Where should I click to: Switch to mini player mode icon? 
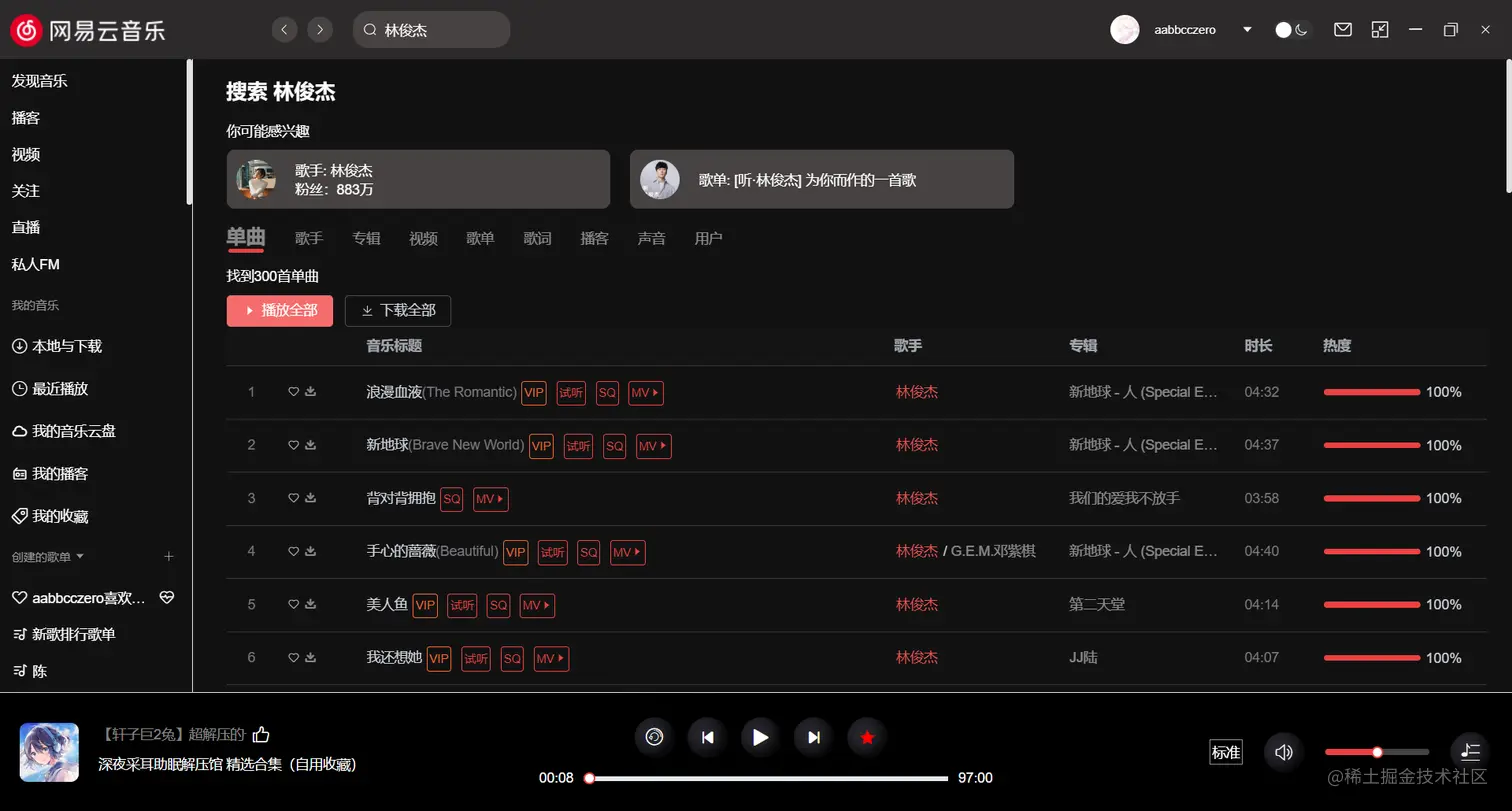[1380, 30]
